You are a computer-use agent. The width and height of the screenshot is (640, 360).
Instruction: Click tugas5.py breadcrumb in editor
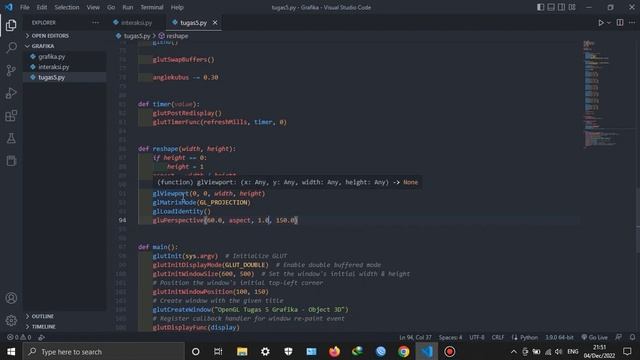137,36
